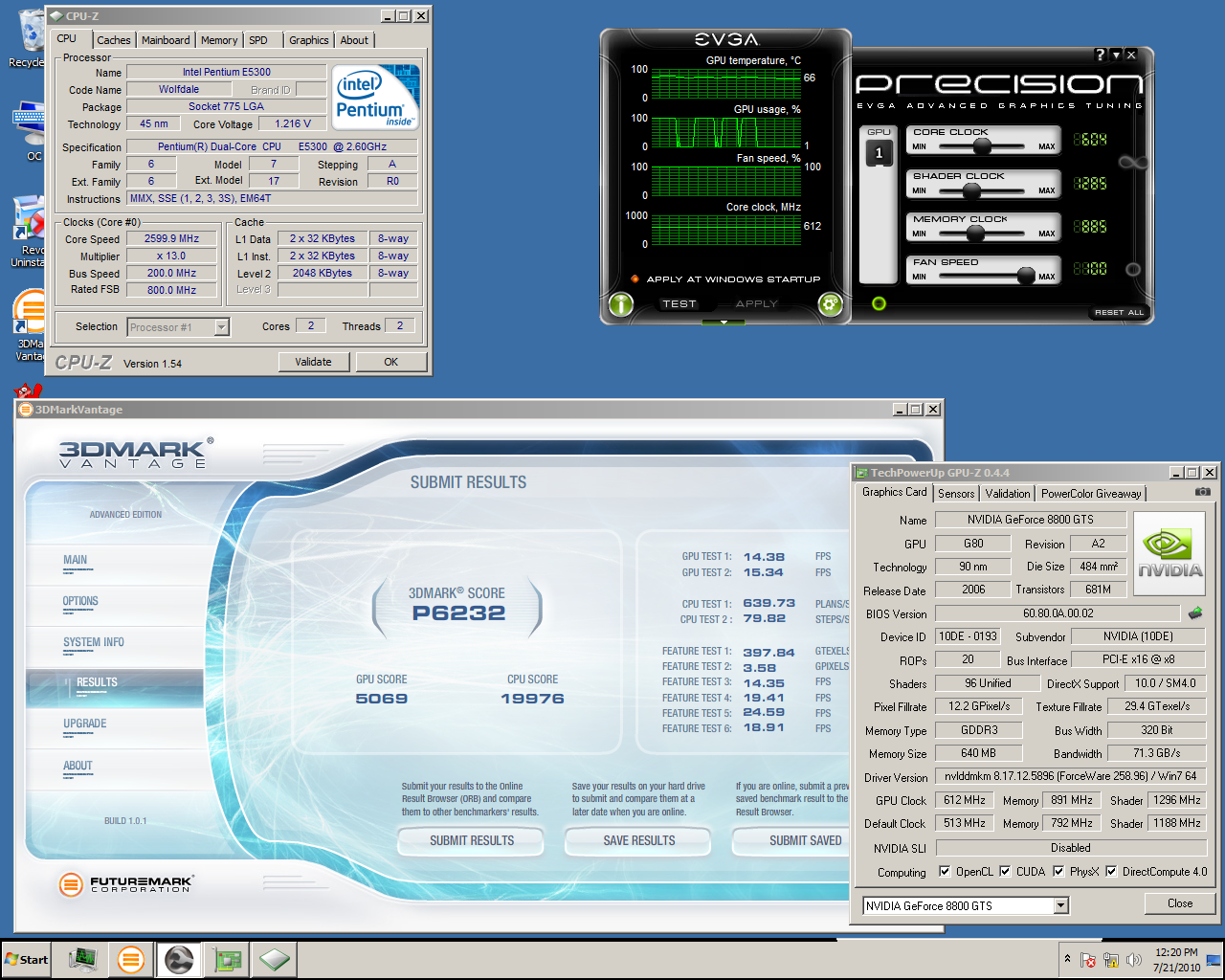
Task: Open the Start menu
Action: pos(27,959)
